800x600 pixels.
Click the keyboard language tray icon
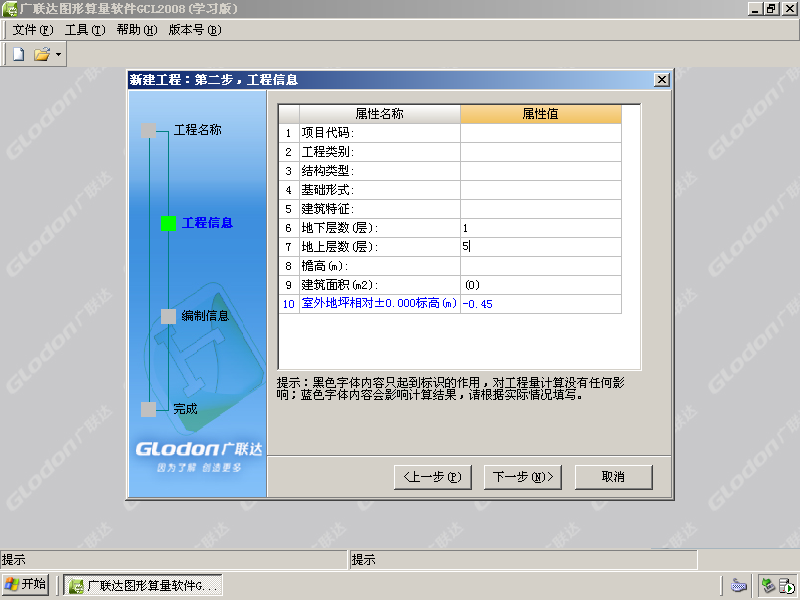click(739, 586)
